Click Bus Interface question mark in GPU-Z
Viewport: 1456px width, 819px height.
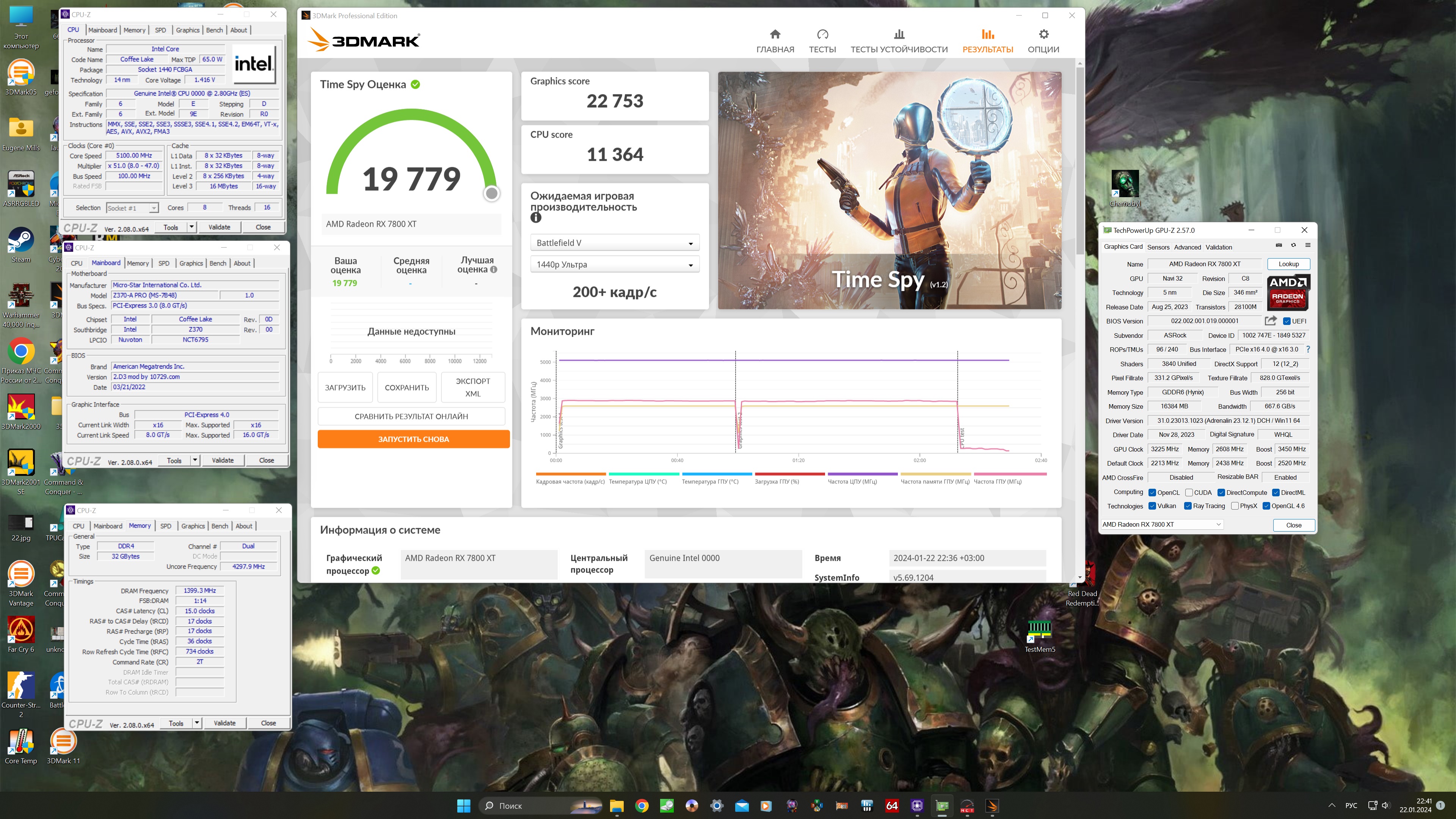pos(1308,349)
